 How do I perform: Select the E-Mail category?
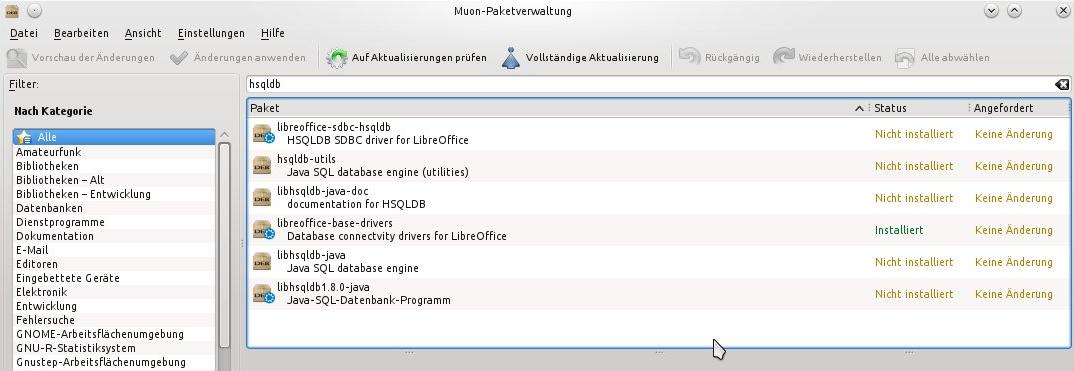(114, 250)
